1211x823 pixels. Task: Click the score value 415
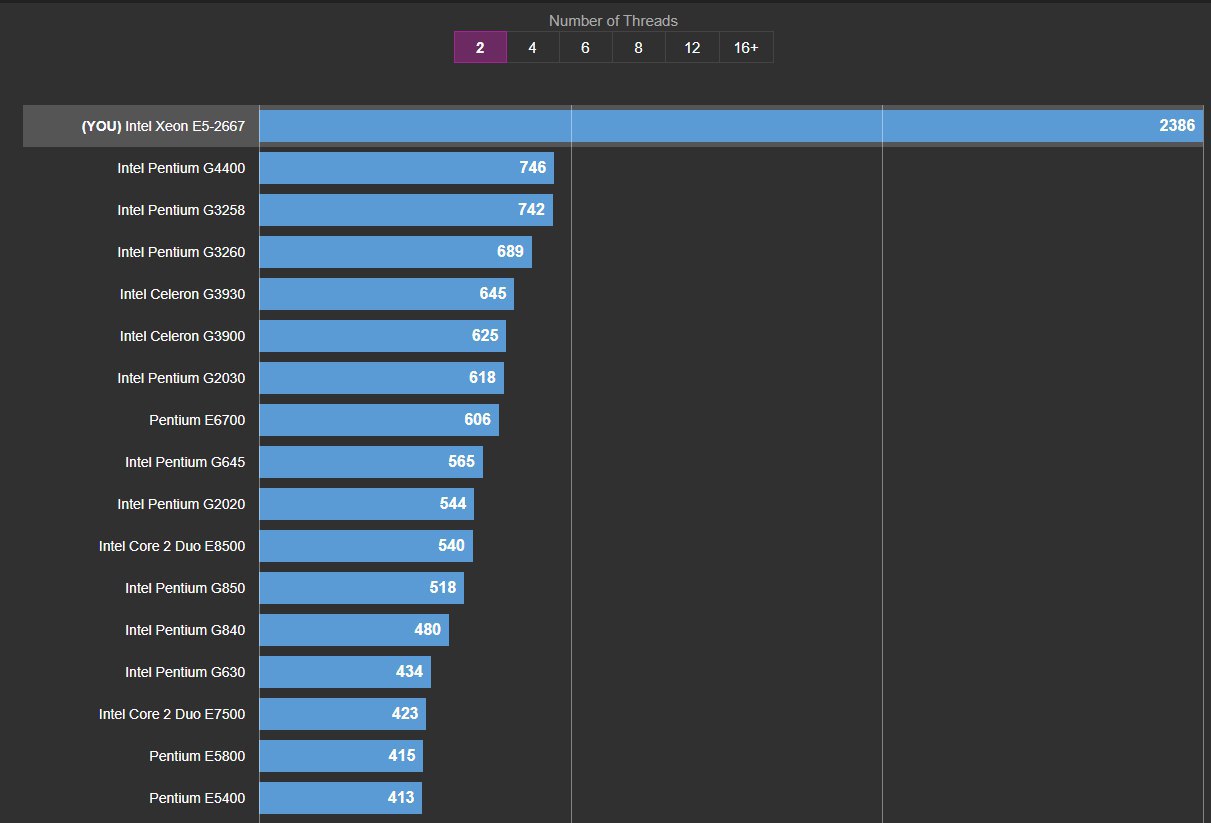402,756
